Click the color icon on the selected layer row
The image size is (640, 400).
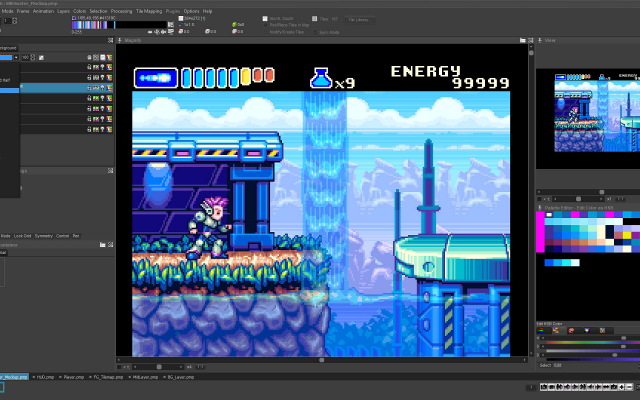click(x=109, y=88)
